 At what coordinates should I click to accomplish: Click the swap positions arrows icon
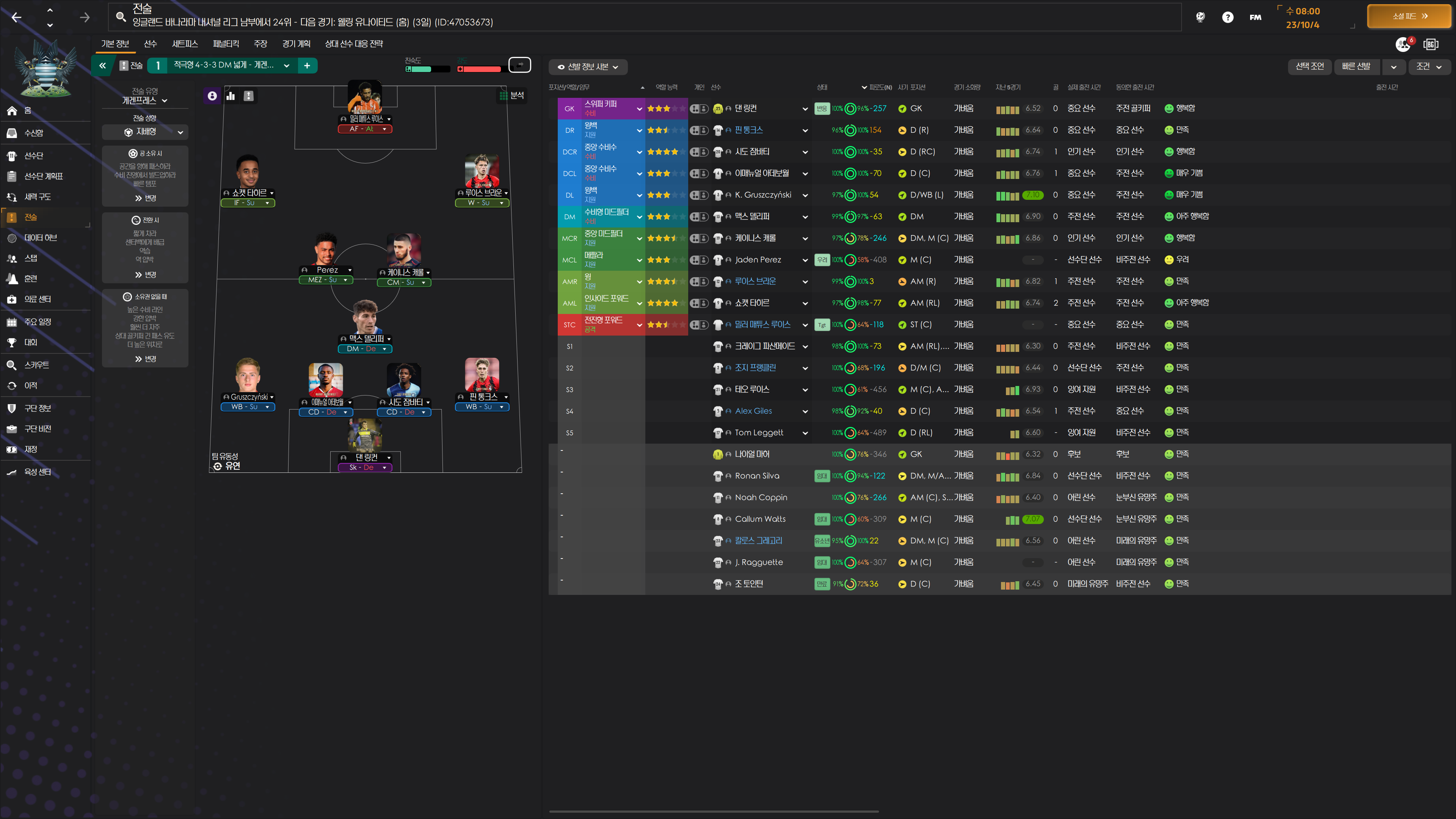coord(519,65)
